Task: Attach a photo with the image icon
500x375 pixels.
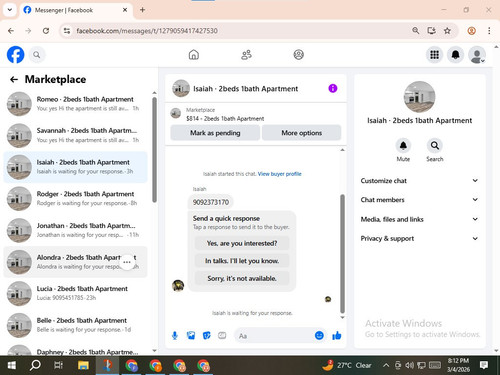Action: coord(191,336)
